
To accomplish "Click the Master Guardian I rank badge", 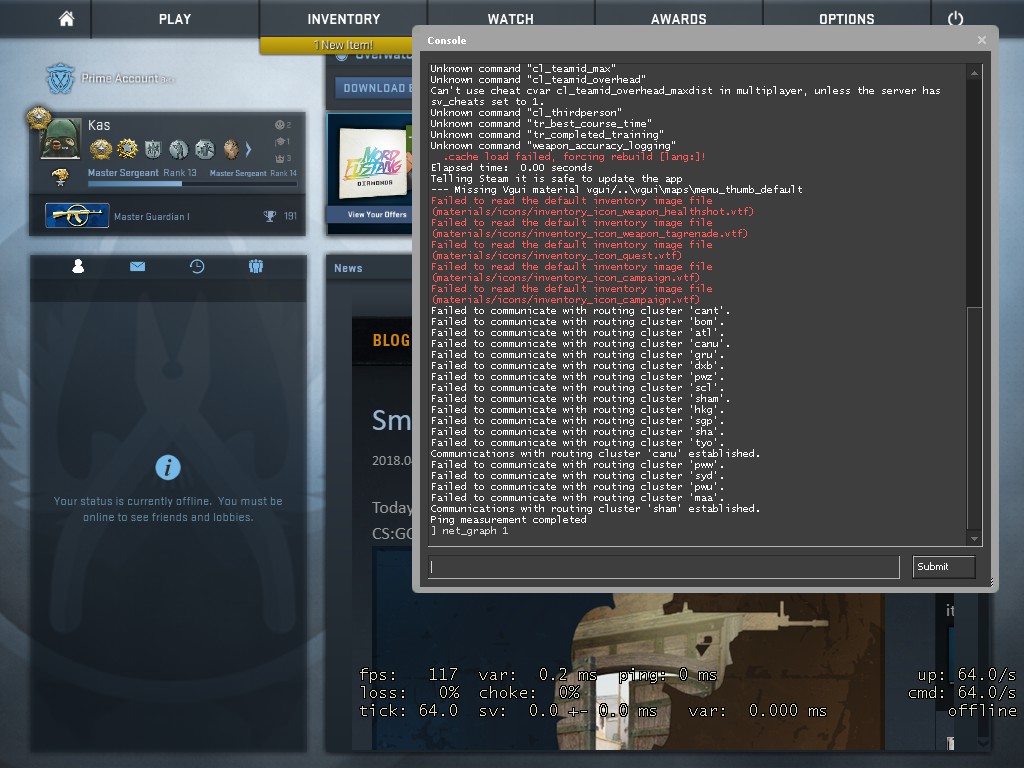I will click(76, 216).
